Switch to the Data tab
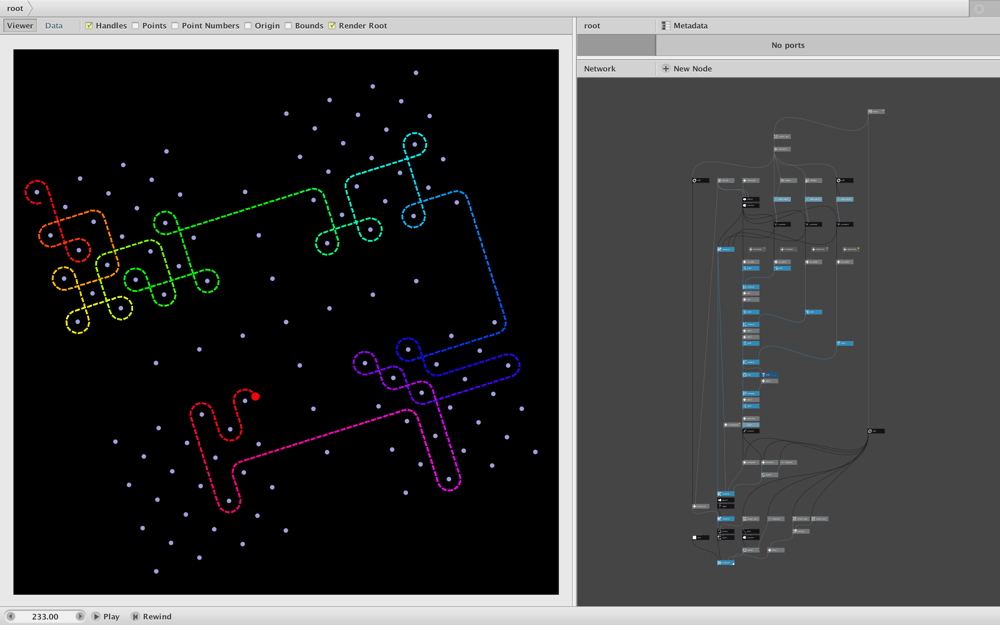The width and height of the screenshot is (1000, 625). click(54, 26)
